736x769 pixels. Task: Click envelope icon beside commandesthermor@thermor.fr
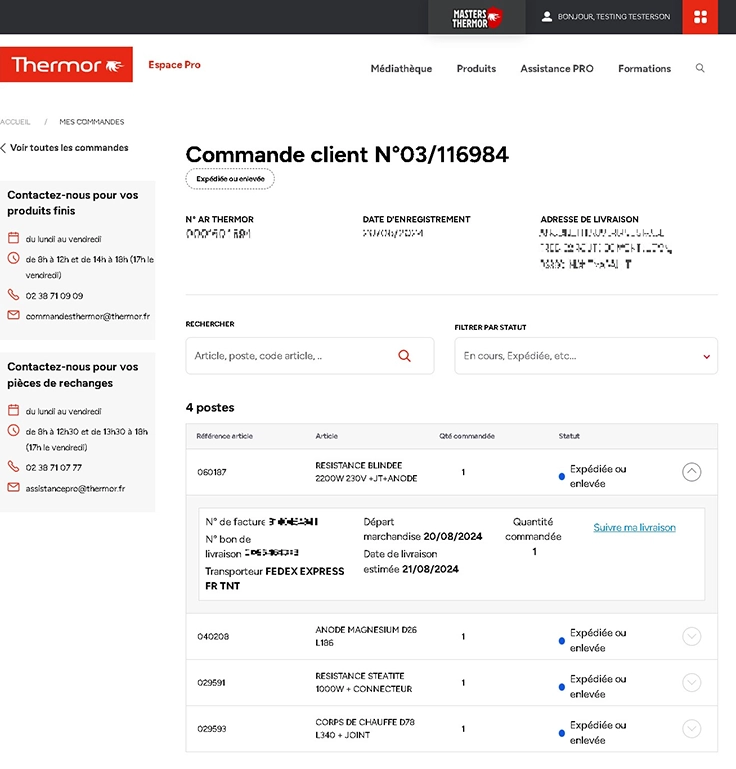[x=13, y=315]
